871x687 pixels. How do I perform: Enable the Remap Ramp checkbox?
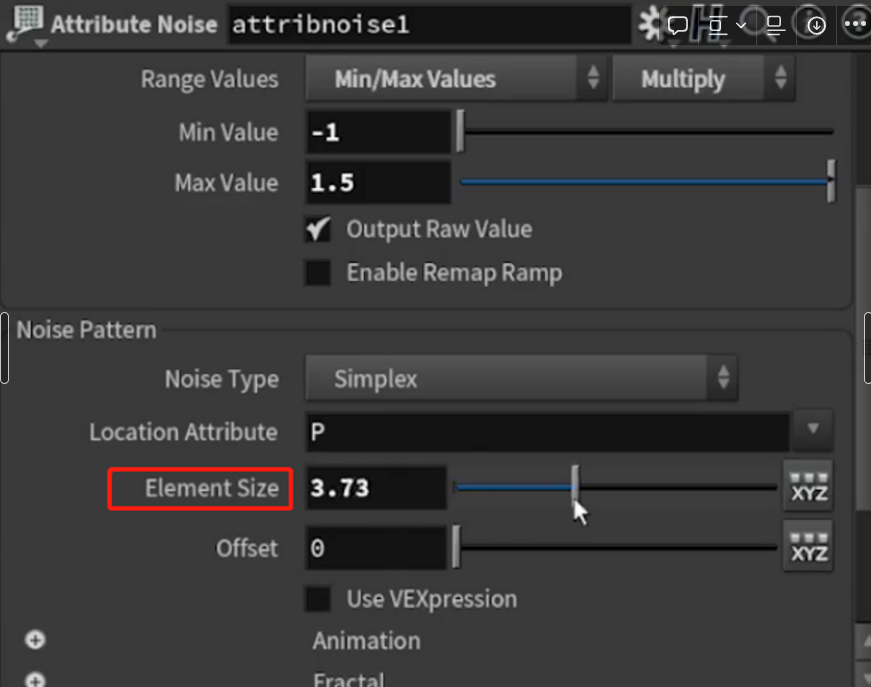click(x=318, y=273)
